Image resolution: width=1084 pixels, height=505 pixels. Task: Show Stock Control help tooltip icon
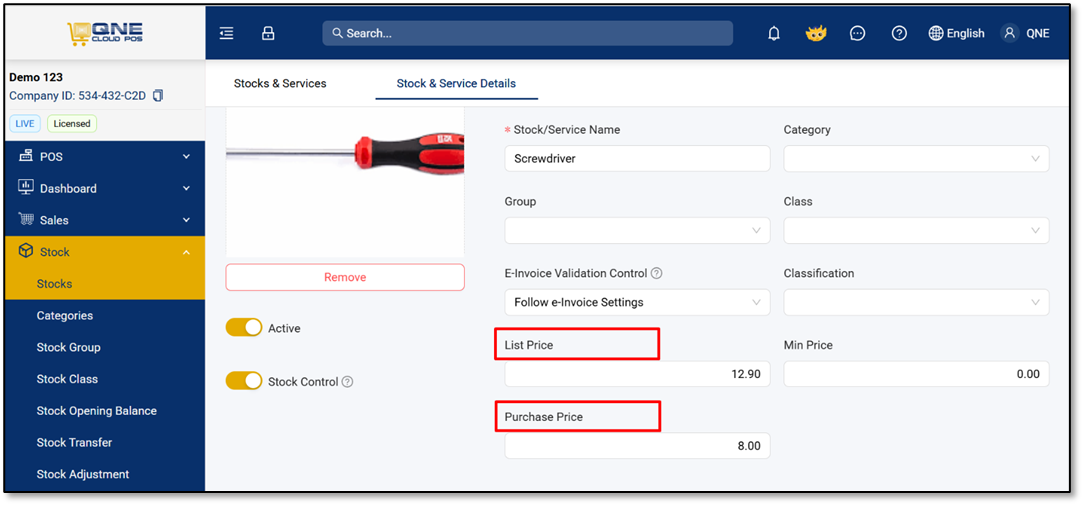348,382
